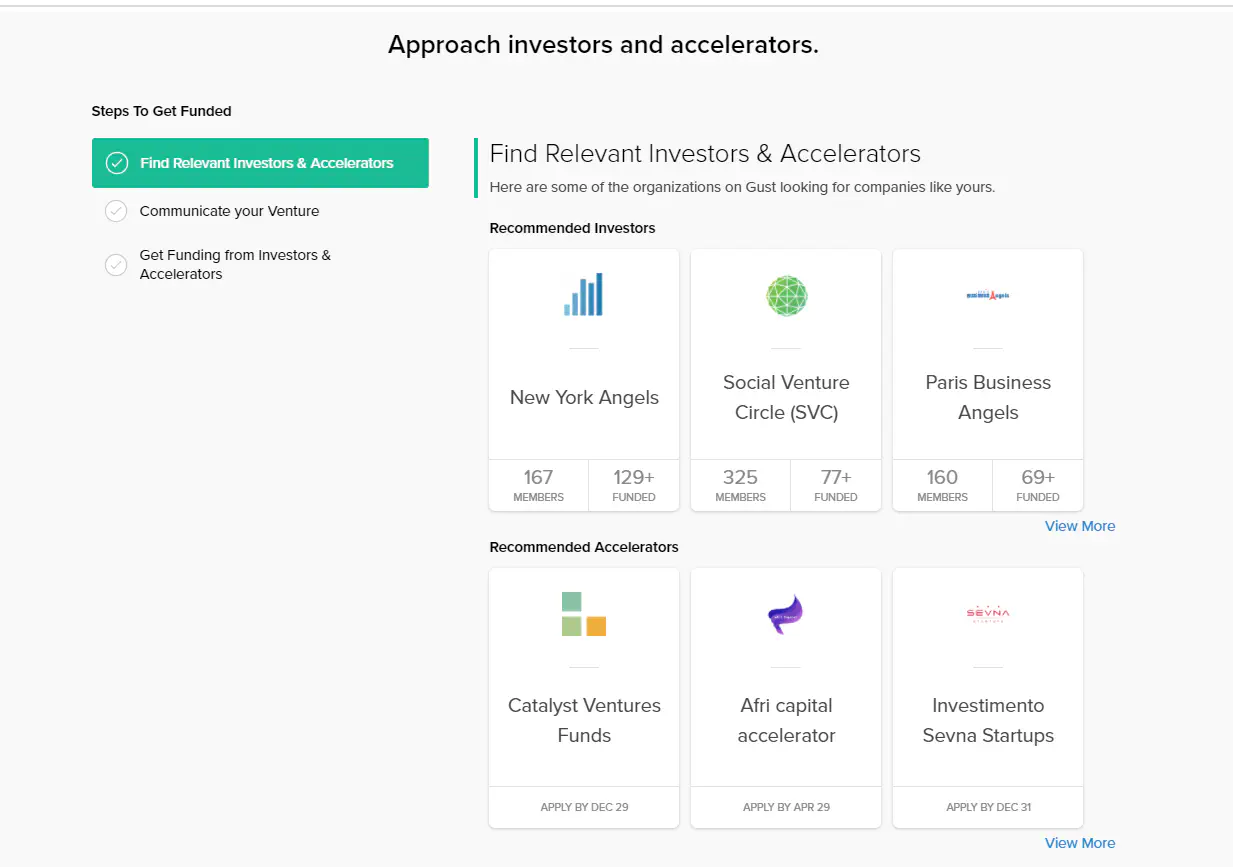This screenshot has width=1233, height=867.
Task: Click APPLY BY APR 29 on Afri capital card
Action: click(x=785, y=807)
